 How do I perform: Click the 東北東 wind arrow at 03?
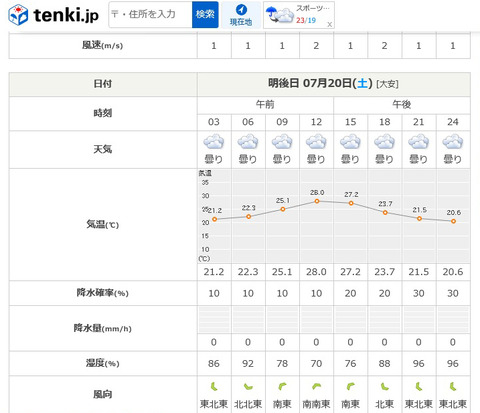pos(214,387)
